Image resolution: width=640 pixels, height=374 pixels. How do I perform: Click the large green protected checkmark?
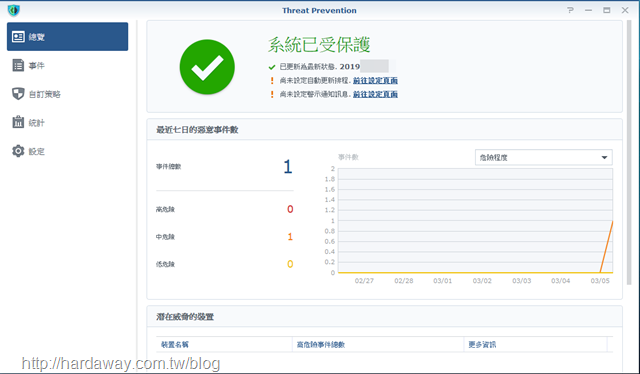click(207, 67)
